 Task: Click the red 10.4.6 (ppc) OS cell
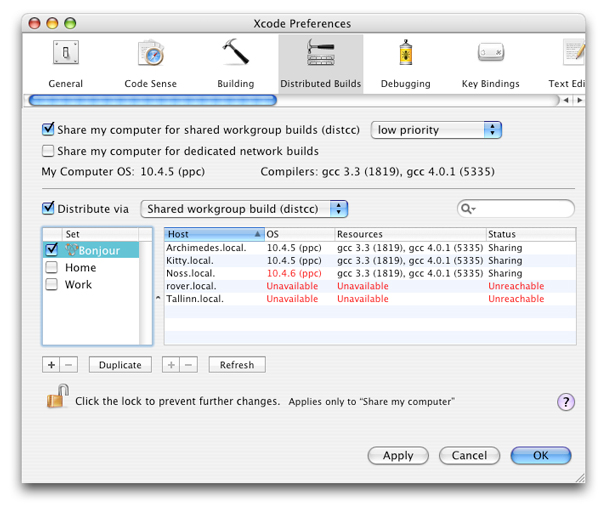coord(294,273)
